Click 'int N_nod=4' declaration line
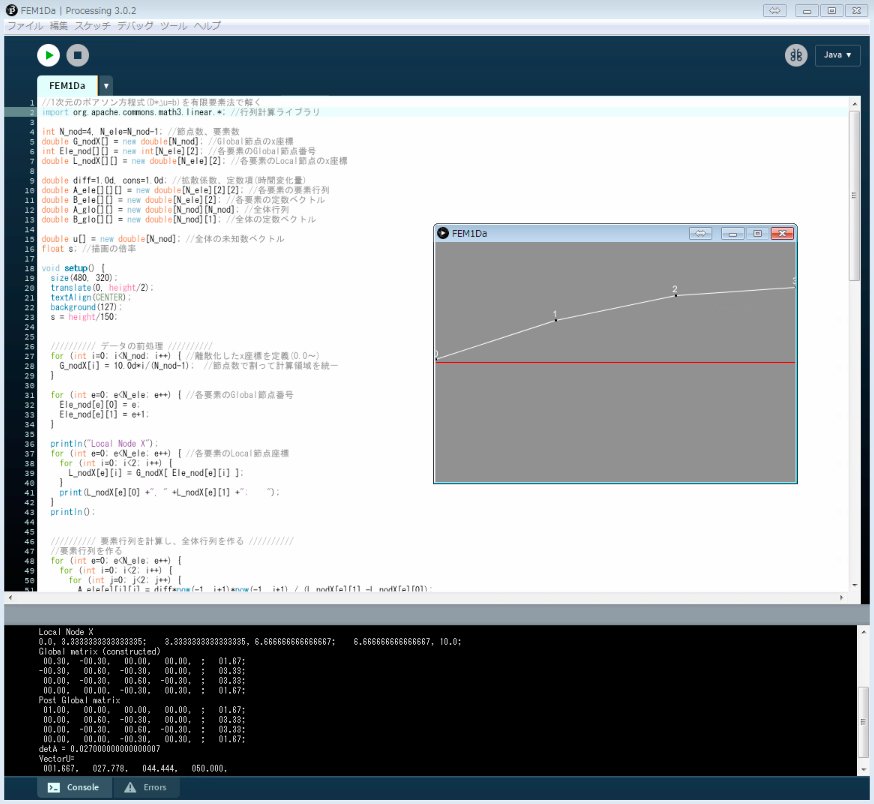874x804 pixels. pyautogui.click(x=140, y=132)
